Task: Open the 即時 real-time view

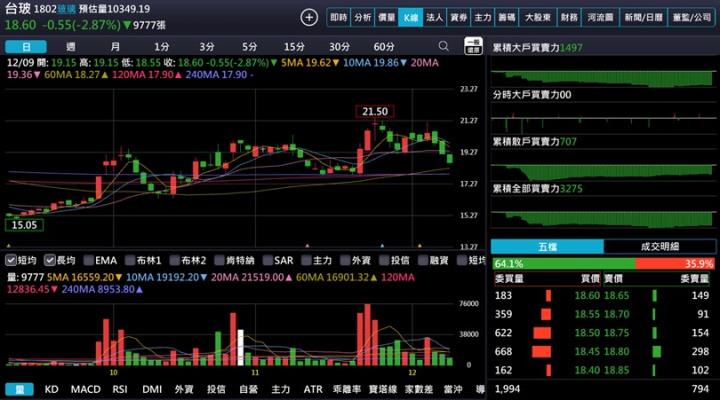Action: pos(339,17)
